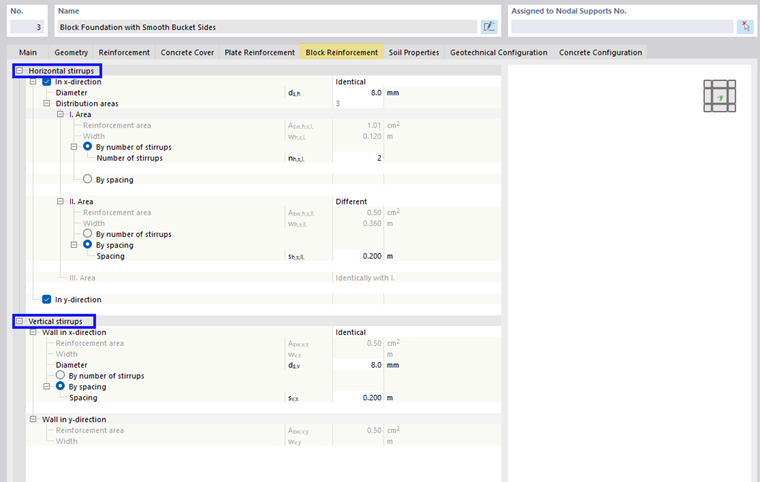Switch to Geotechnical Configuration tab

click(x=499, y=52)
